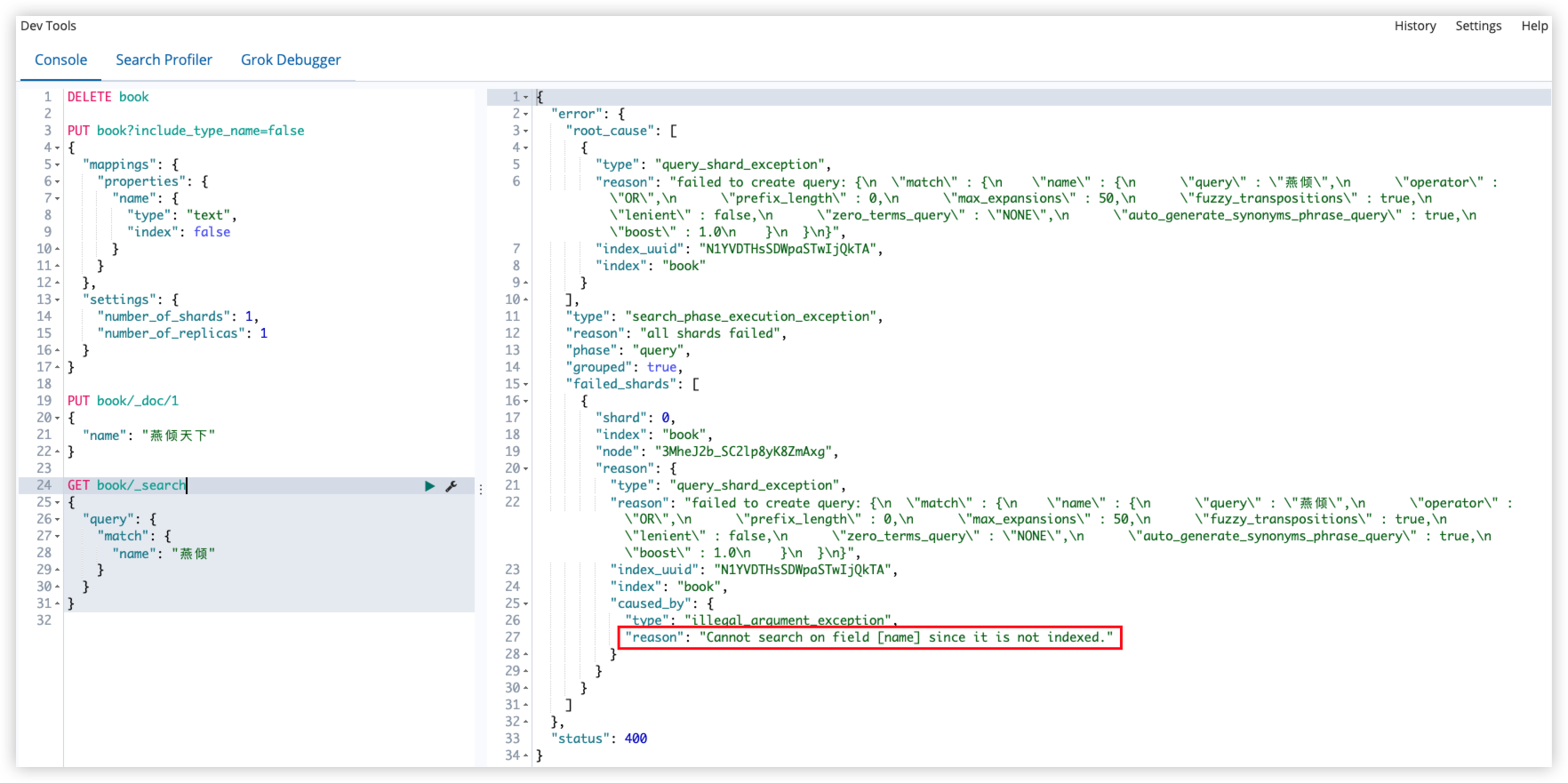Collapse response "root_cause" array at line 3
The height and width of the screenshot is (783, 1568).
coord(526,131)
